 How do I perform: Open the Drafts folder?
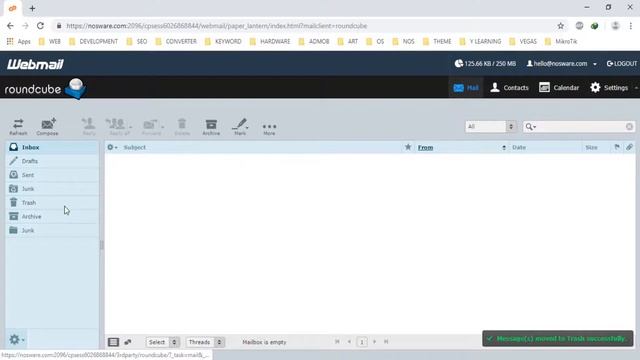click(x=52, y=161)
